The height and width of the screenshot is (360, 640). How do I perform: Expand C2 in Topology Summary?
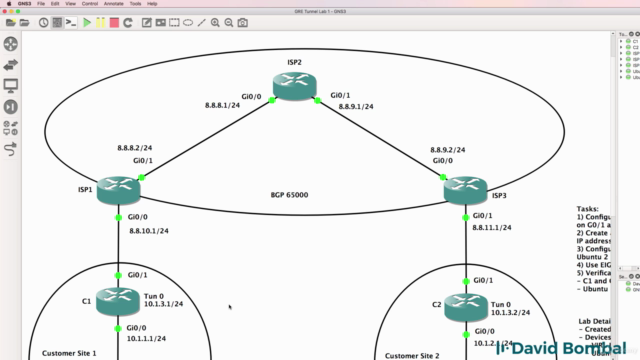click(621, 47)
